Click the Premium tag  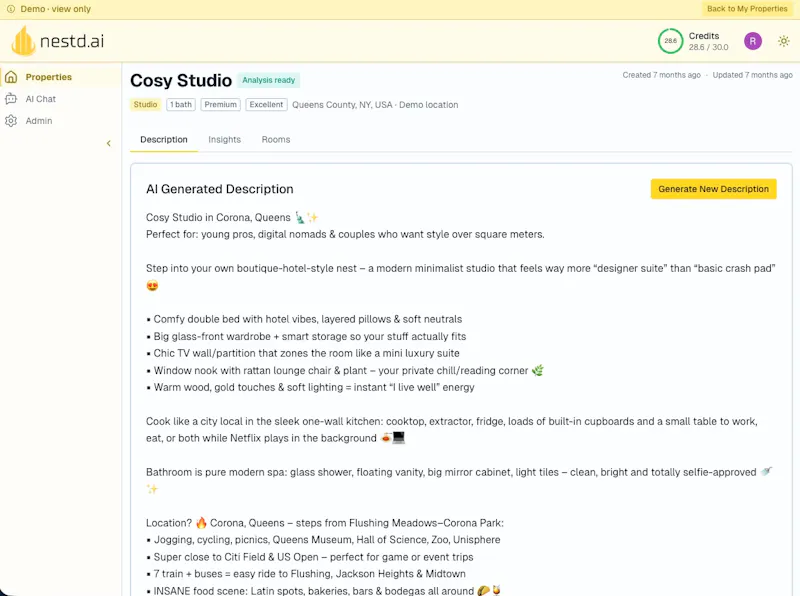(220, 105)
